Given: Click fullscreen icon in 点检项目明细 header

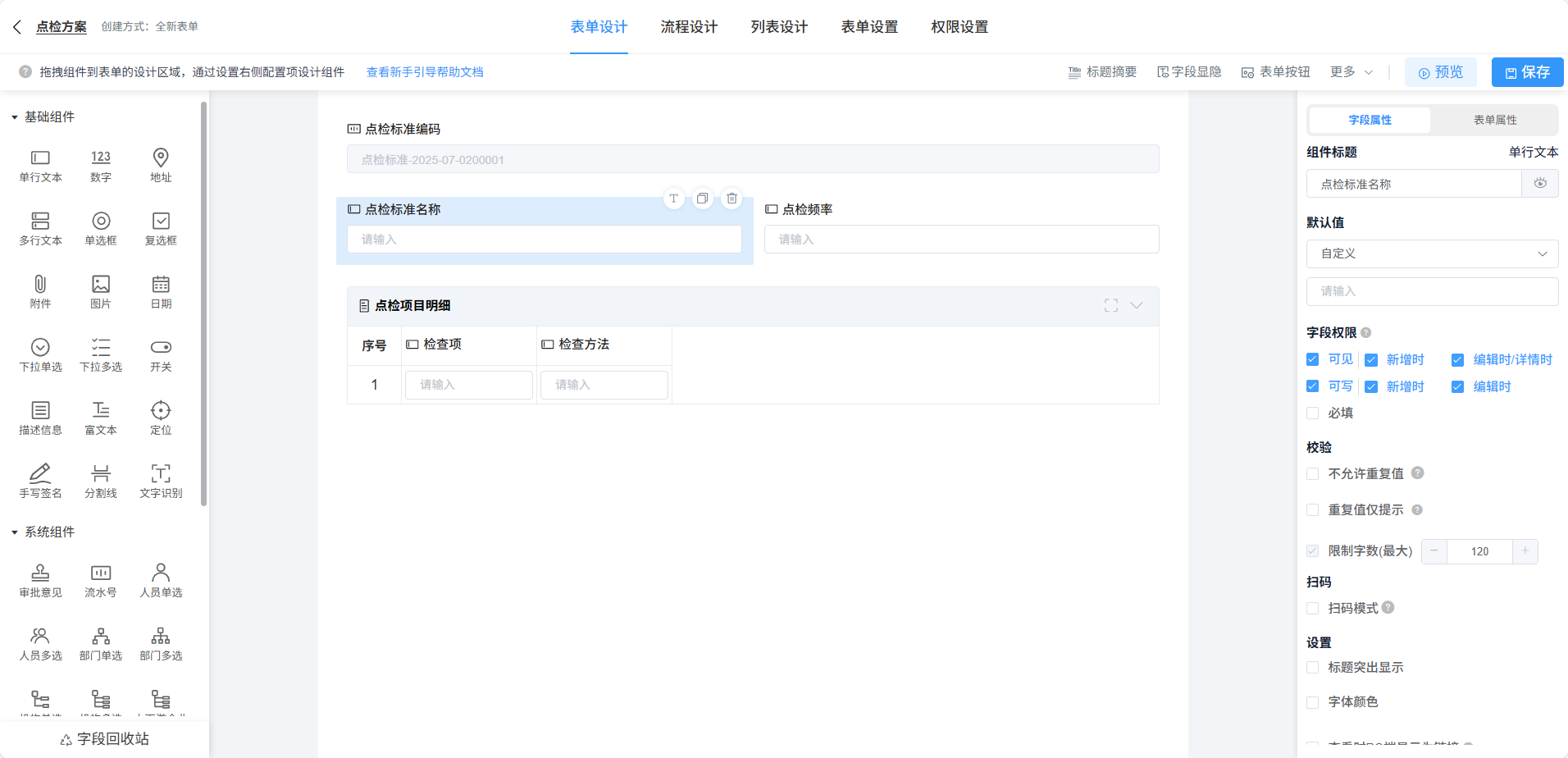Looking at the screenshot, I should [1111, 305].
